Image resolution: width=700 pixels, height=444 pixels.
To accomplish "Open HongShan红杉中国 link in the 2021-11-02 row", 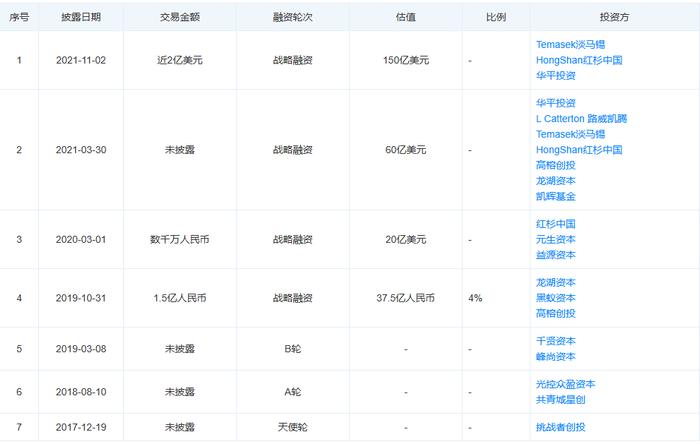I will pos(579,60).
